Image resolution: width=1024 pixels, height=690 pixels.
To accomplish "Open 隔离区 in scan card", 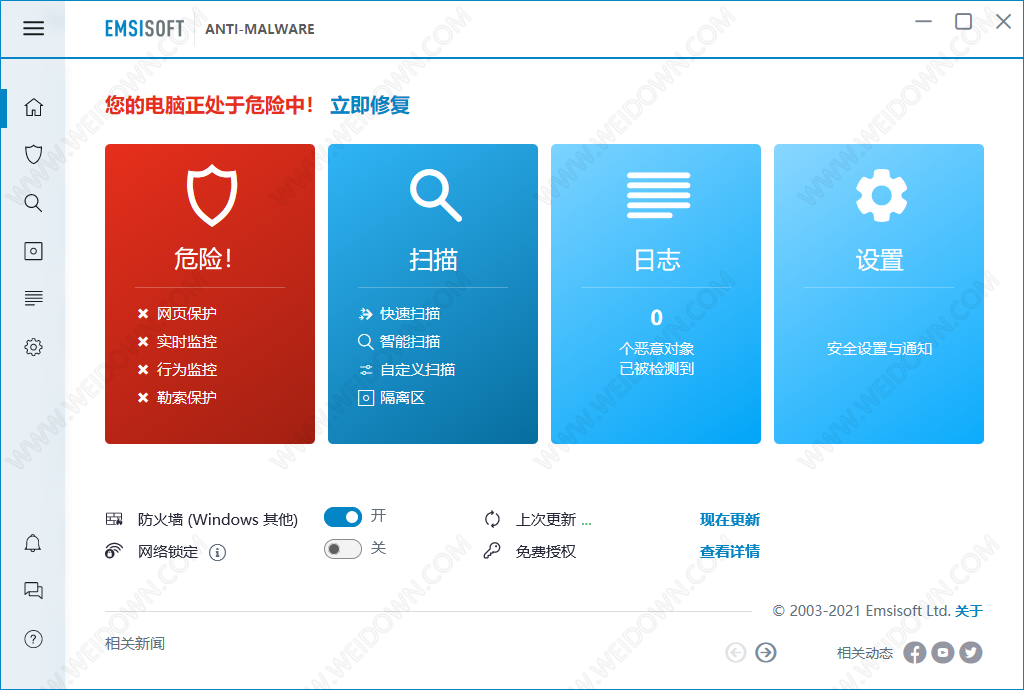I will coord(402,398).
